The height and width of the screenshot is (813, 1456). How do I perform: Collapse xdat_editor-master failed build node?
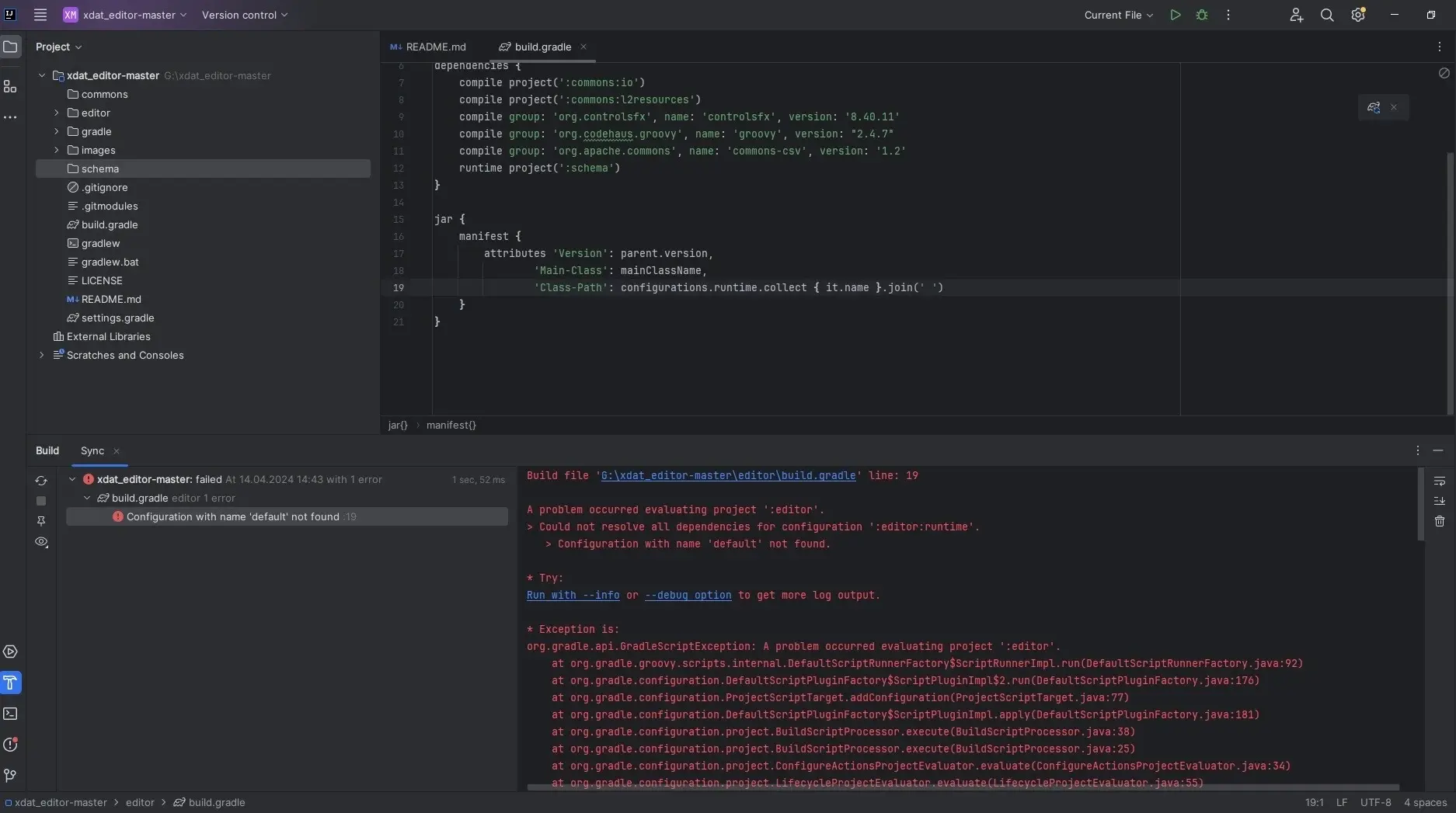[72, 479]
